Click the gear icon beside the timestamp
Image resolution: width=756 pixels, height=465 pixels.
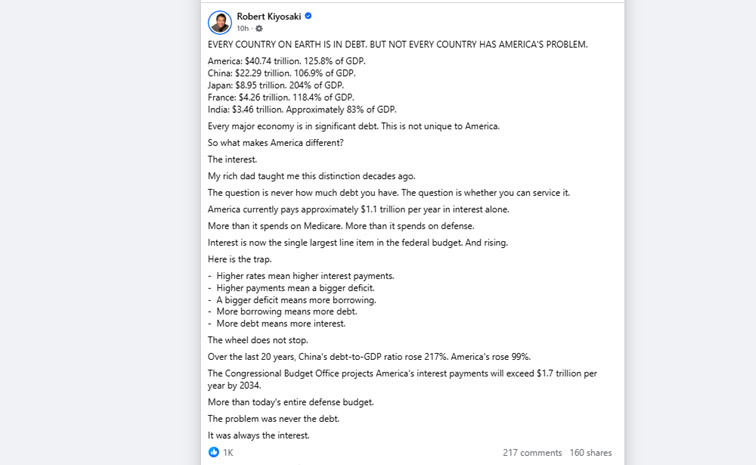tap(259, 28)
